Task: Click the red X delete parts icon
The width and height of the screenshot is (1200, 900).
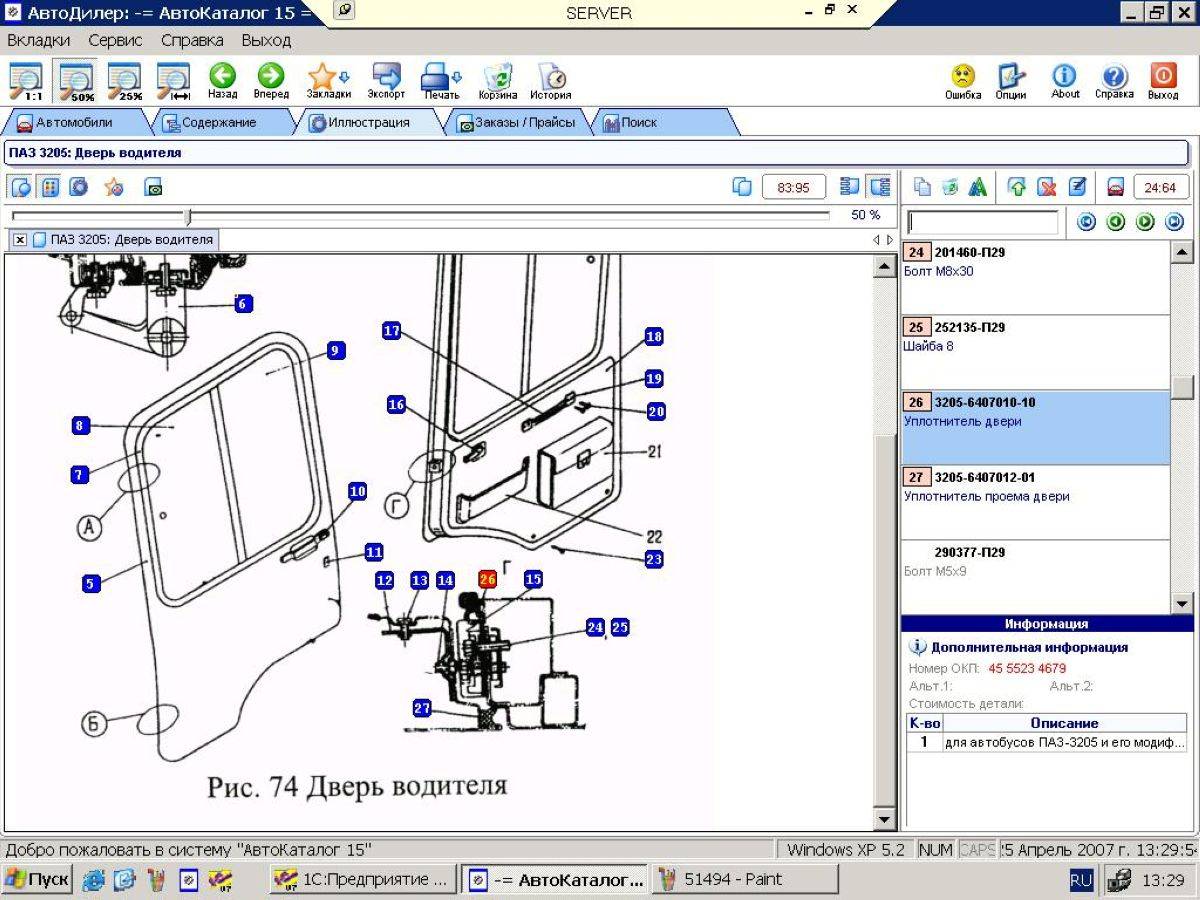Action: (x=1047, y=187)
